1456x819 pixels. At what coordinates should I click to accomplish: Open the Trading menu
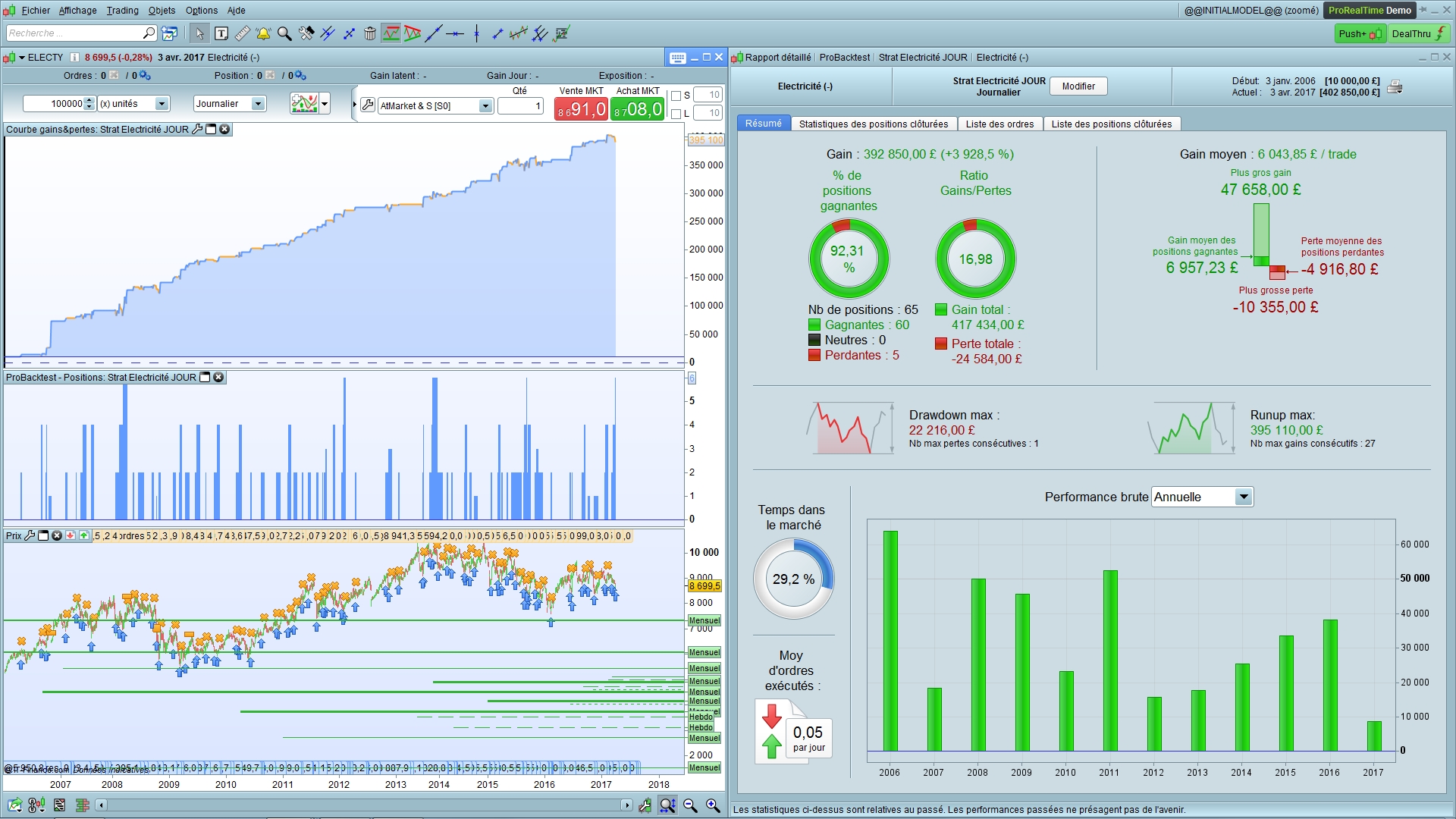122,11
